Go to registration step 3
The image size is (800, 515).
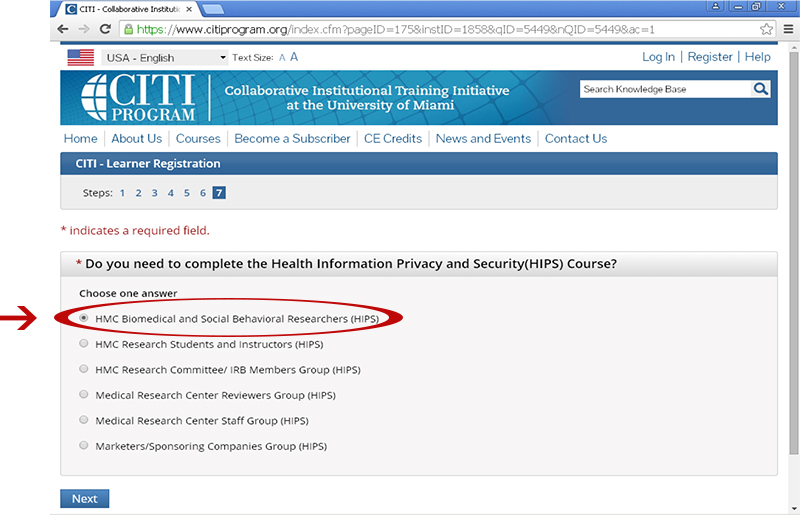click(155, 193)
